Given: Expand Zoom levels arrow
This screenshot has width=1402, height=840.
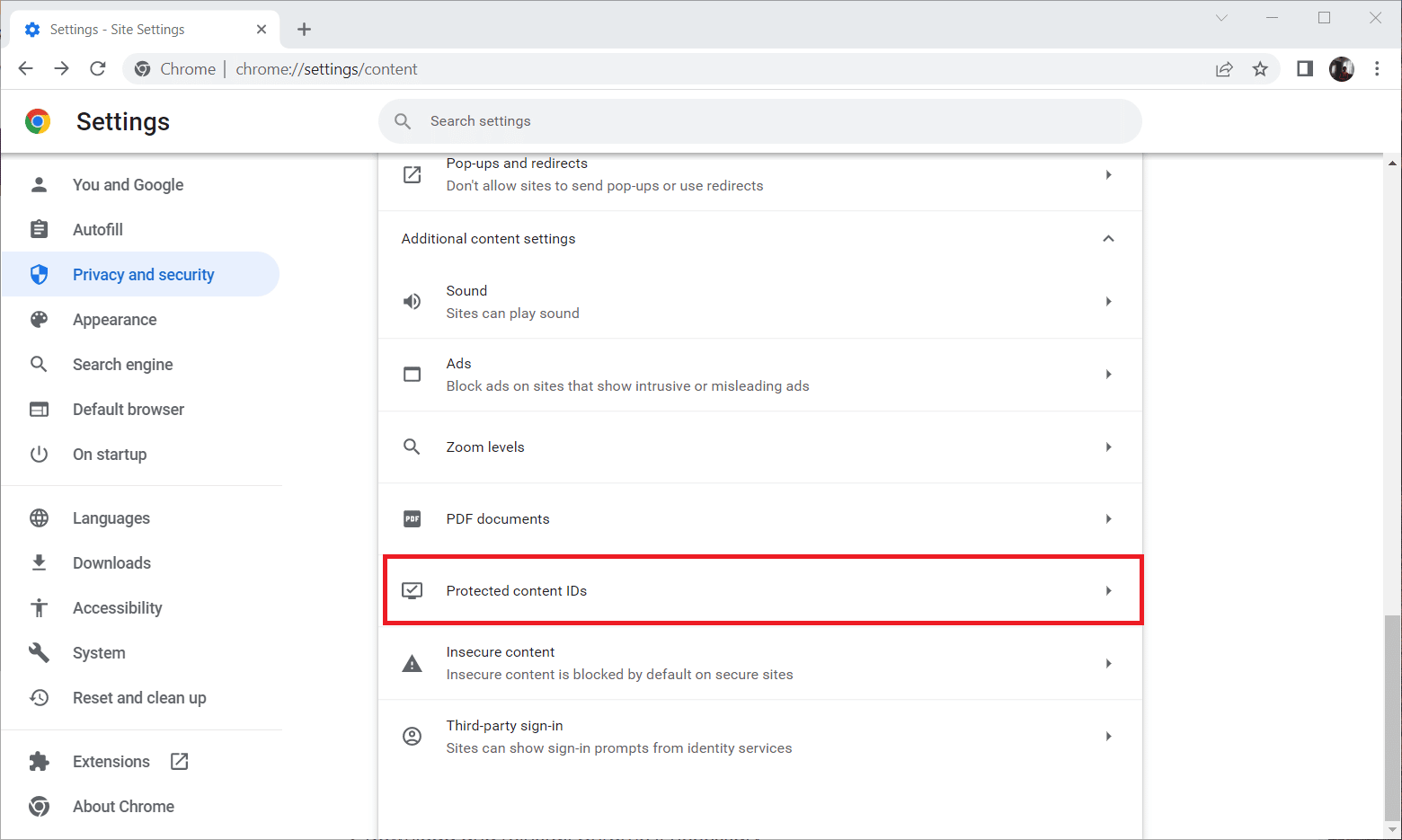Looking at the screenshot, I should coord(1108,447).
